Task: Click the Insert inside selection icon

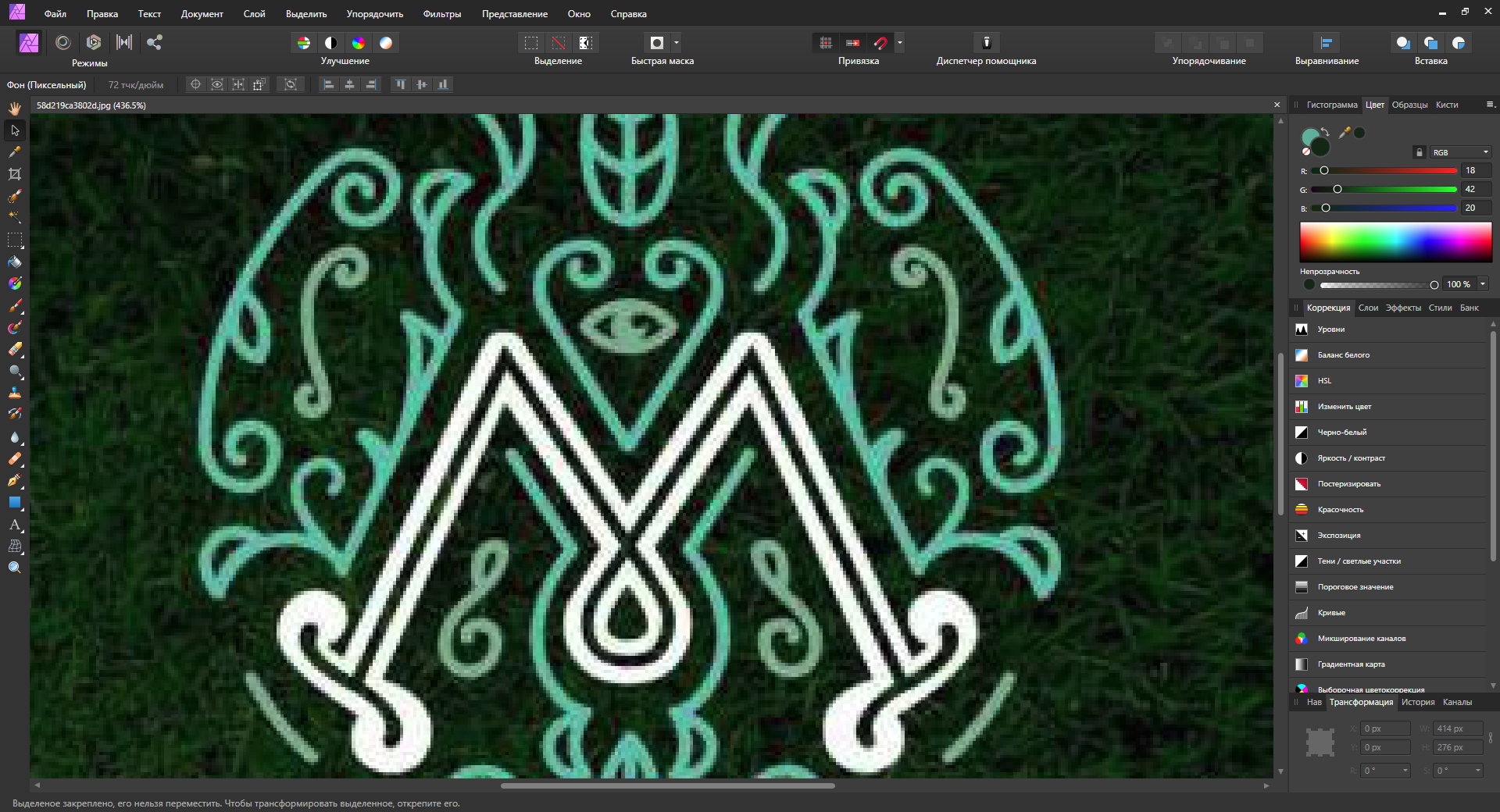Action: pos(1459,43)
